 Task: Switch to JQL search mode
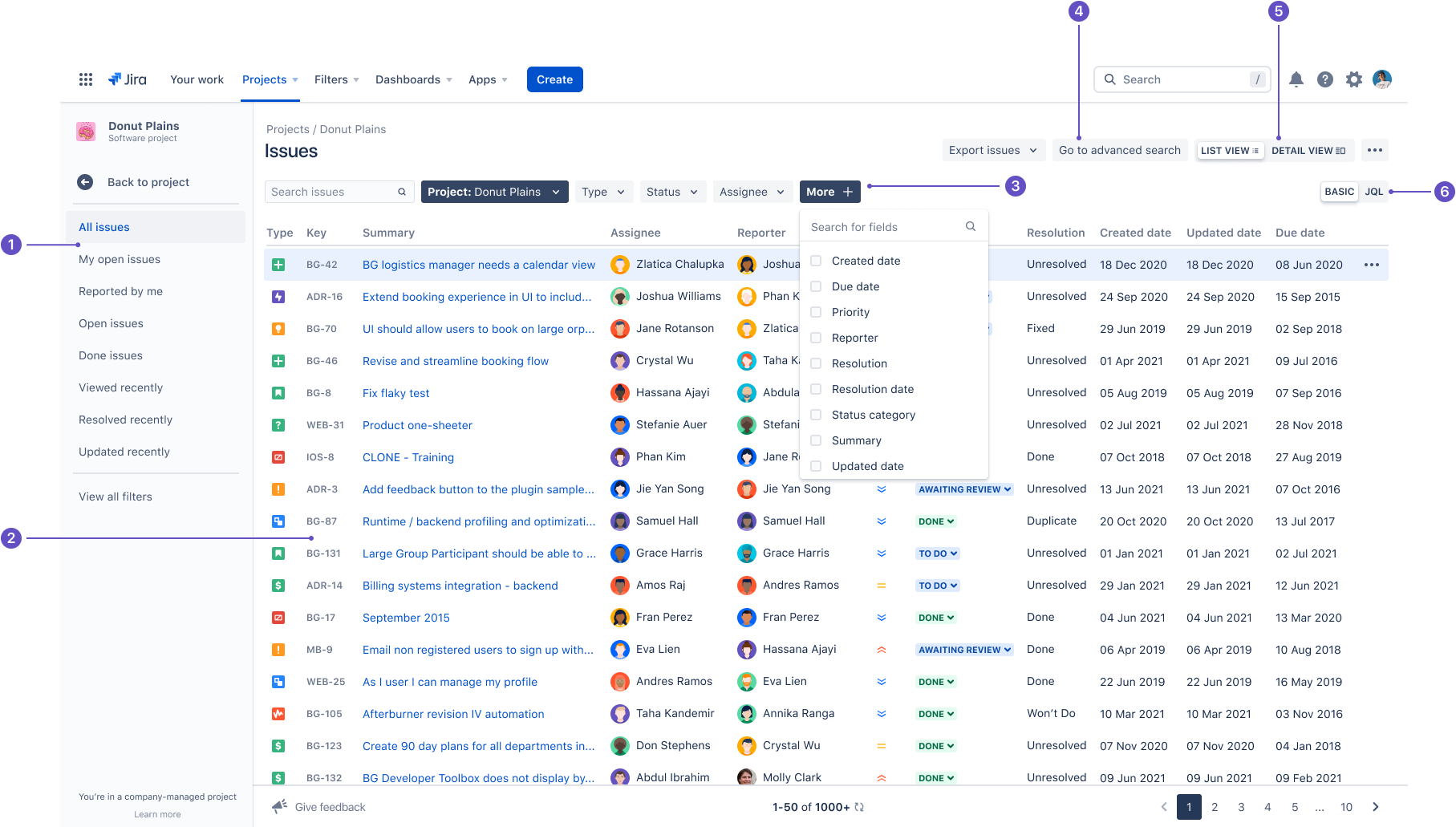pyautogui.click(x=1374, y=192)
